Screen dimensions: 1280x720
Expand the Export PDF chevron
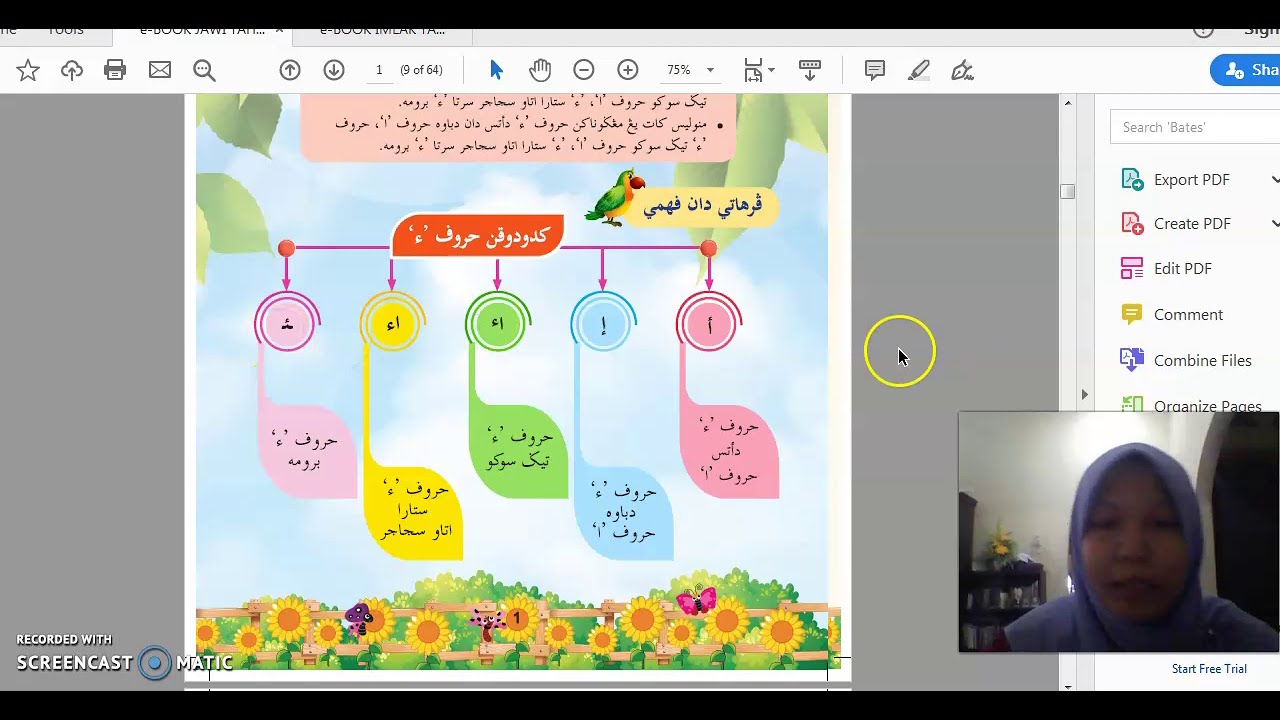1275,180
